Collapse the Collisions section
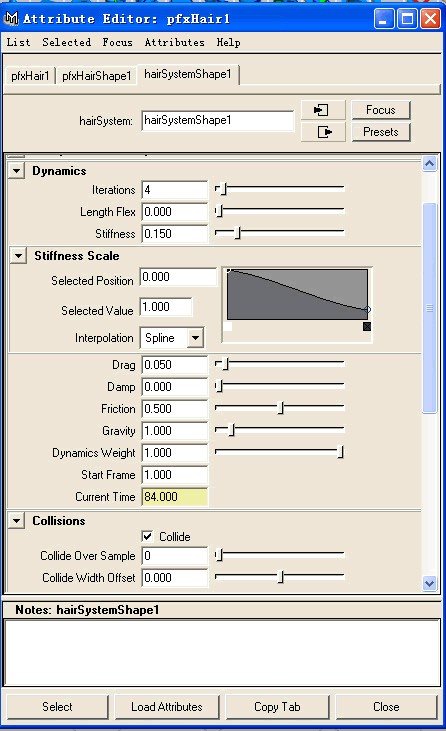Screen dimensions: 446x731 click(x=17, y=520)
